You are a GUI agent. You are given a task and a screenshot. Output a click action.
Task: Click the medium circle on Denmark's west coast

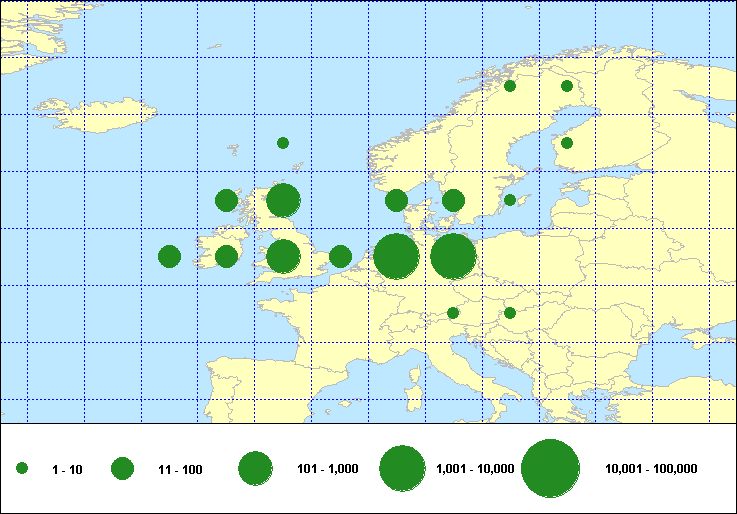coord(396,200)
